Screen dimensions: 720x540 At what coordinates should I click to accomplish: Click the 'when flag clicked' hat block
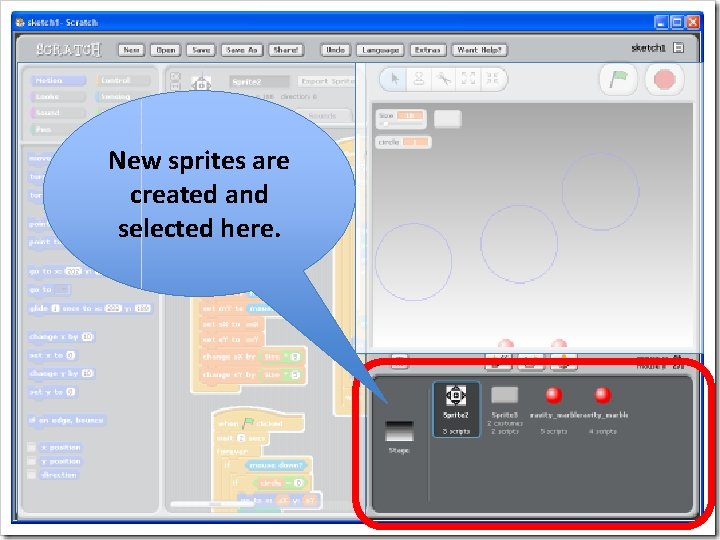(259, 422)
